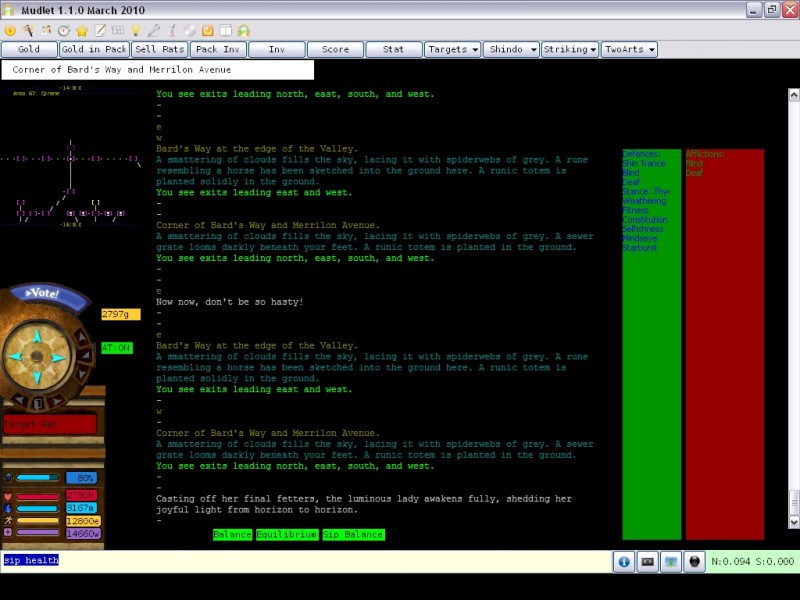Click the red heart health icon
Viewport: 800px width, 600px height.
coord(8,496)
